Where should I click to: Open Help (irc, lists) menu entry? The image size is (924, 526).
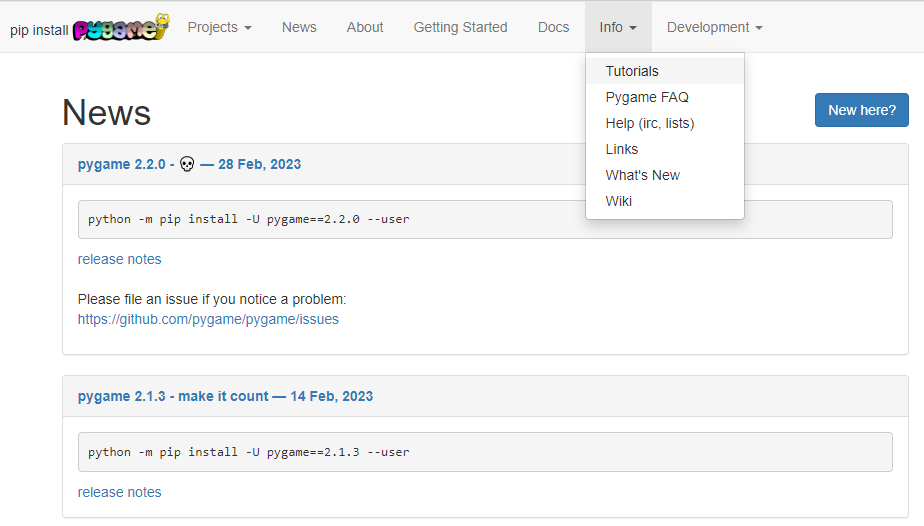[x=665, y=123]
